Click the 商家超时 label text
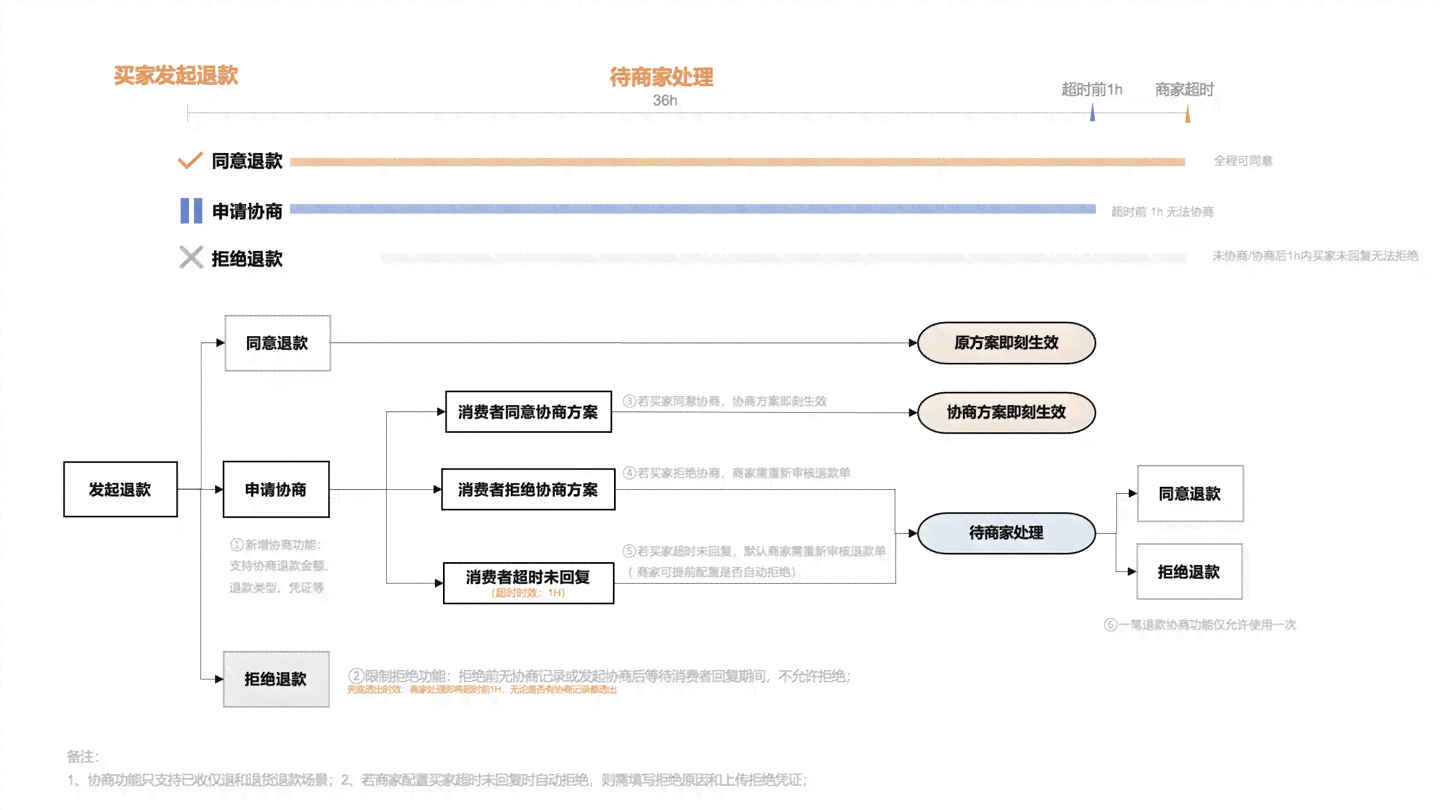This screenshot has width=1440, height=810. [1185, 89]
